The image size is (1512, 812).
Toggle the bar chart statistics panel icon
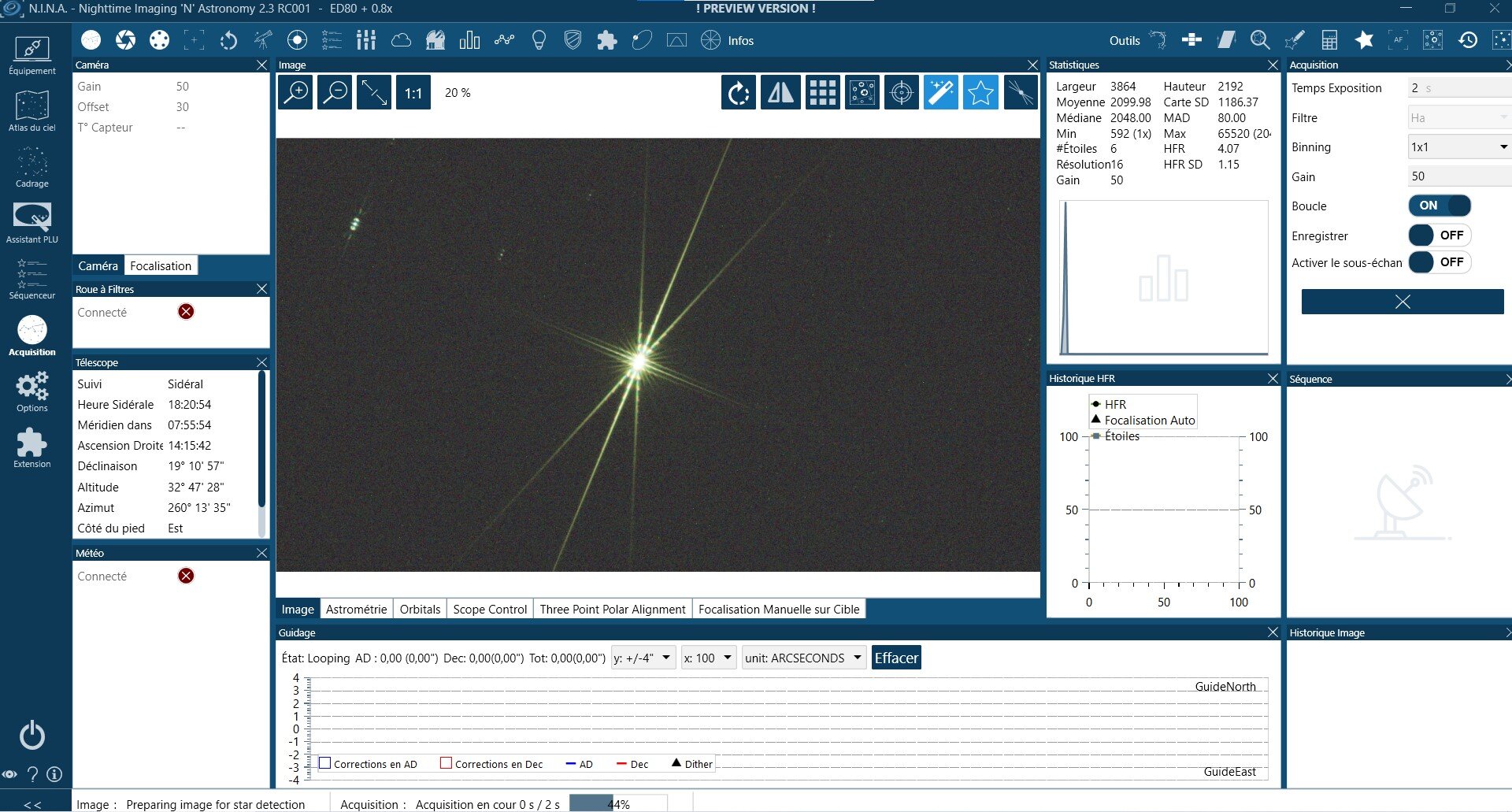(x=469, y=40)
